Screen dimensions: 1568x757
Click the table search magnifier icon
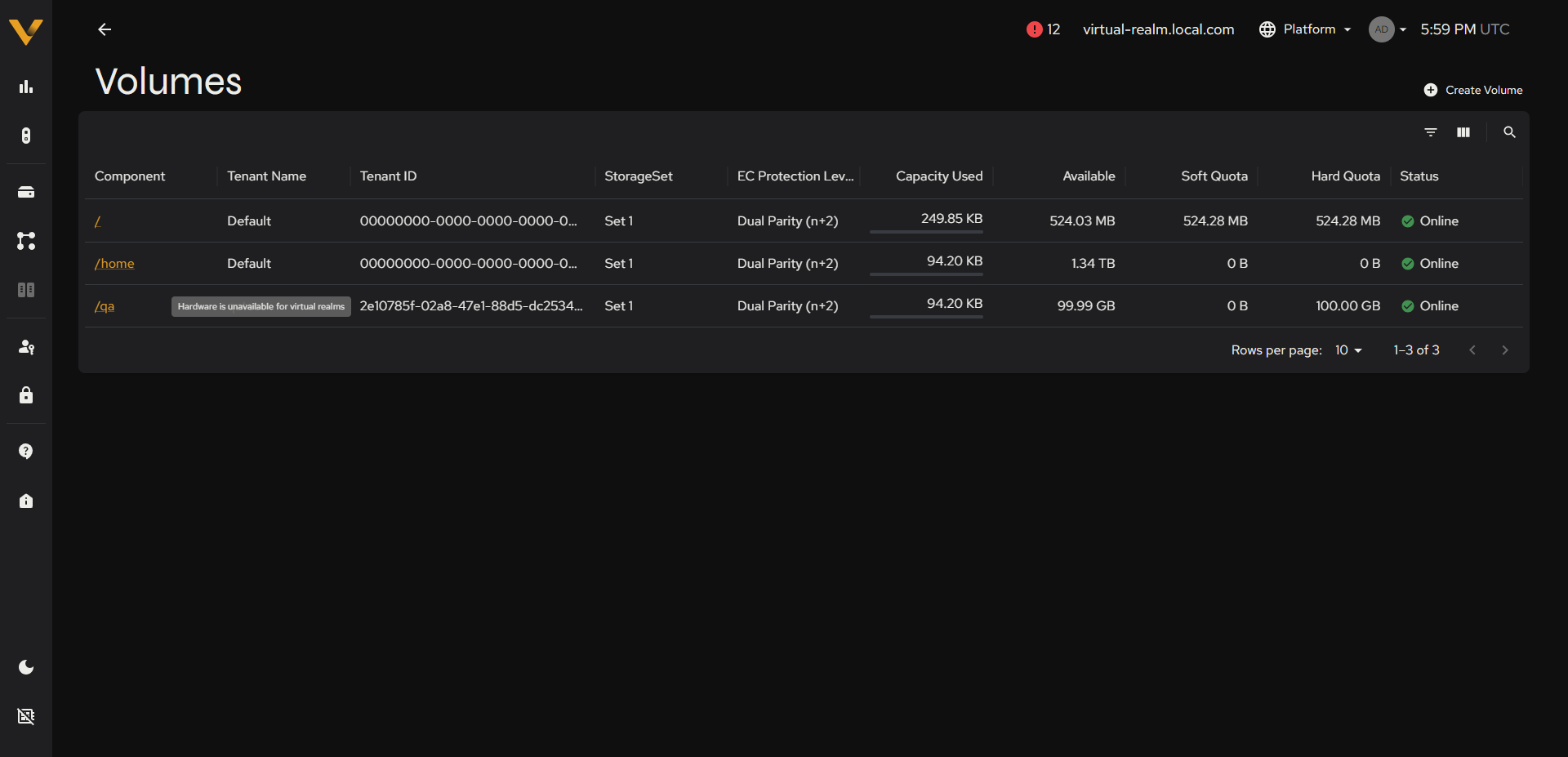(1509, 132)
